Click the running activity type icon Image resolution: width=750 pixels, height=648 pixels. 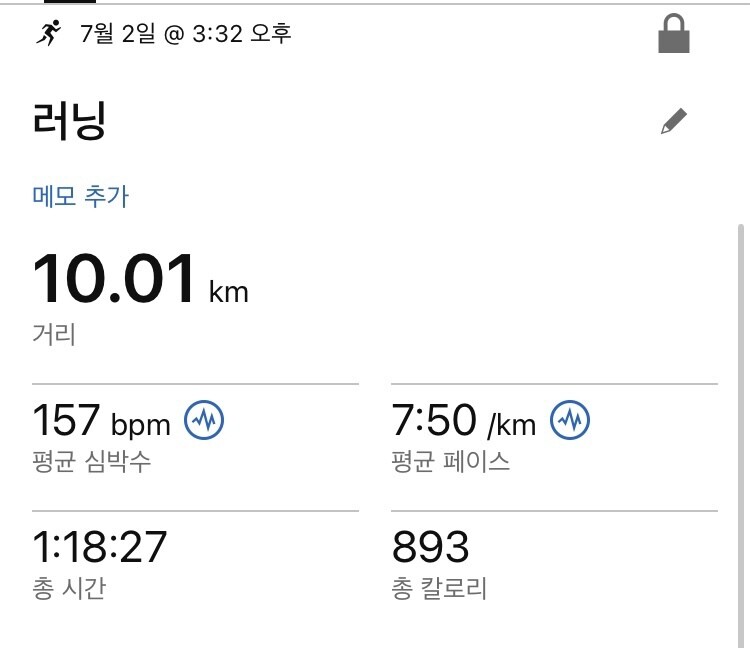tap(49, 33)
